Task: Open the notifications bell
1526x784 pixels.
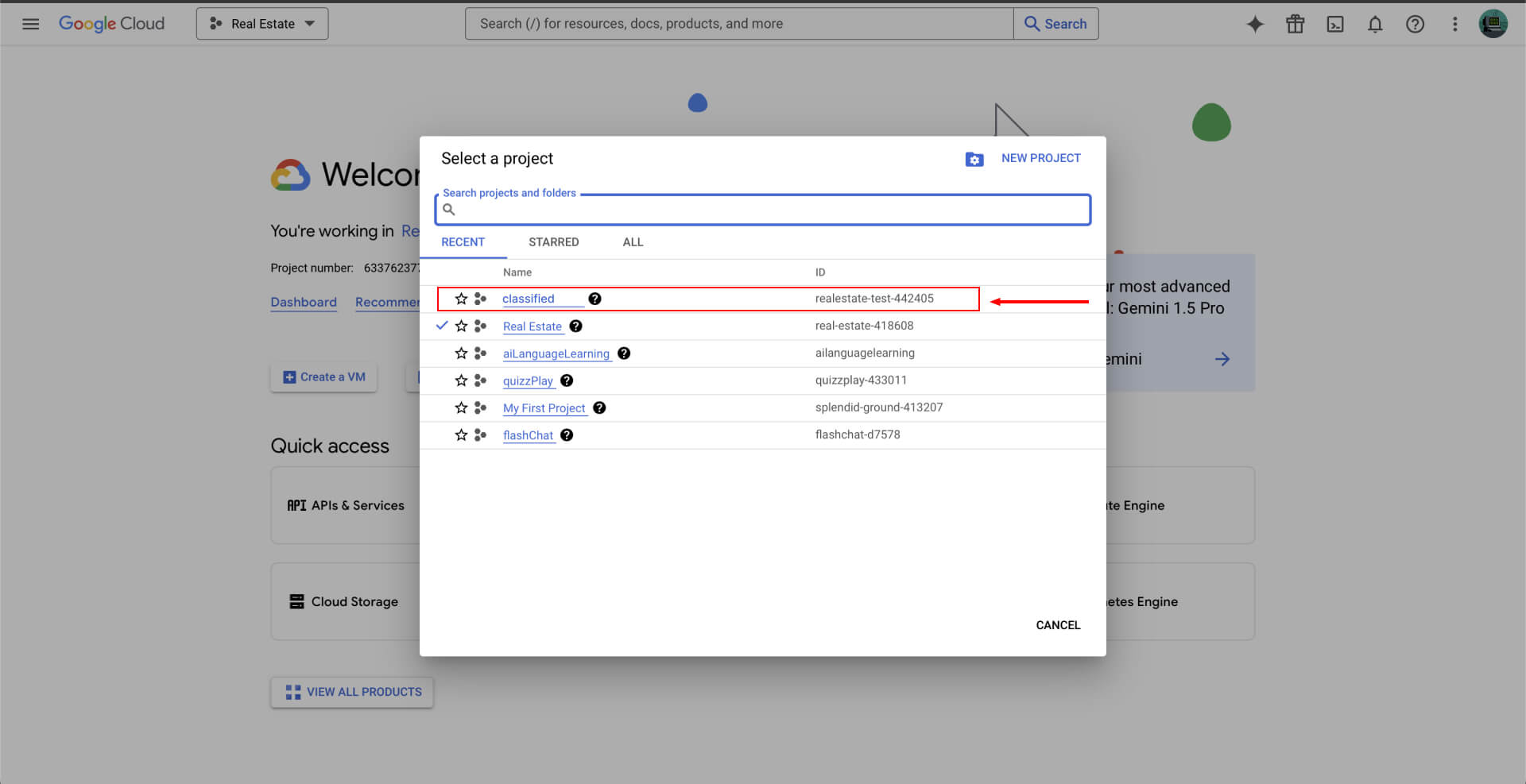Action: (x=1374, y=24)
